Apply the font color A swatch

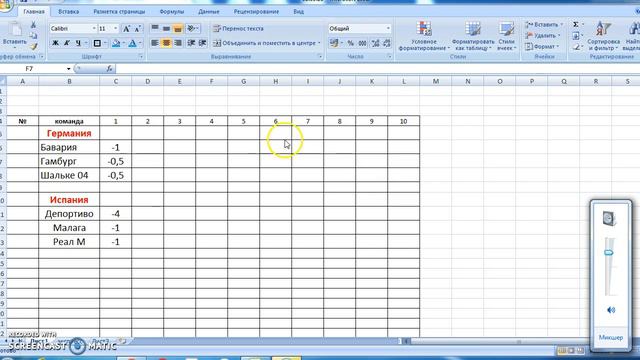(x=133, y=43)
